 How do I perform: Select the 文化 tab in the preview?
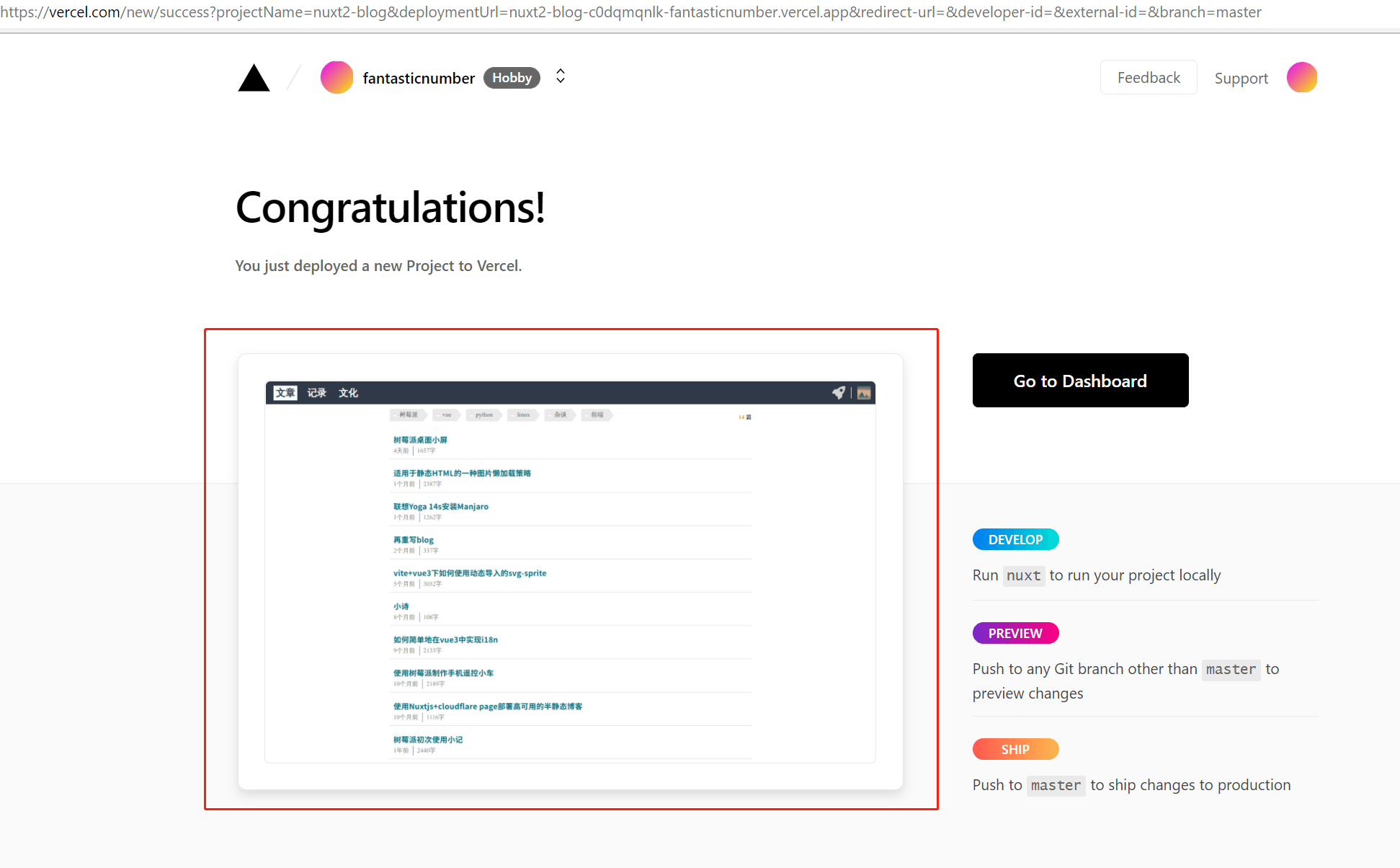[x=349, y=393]
